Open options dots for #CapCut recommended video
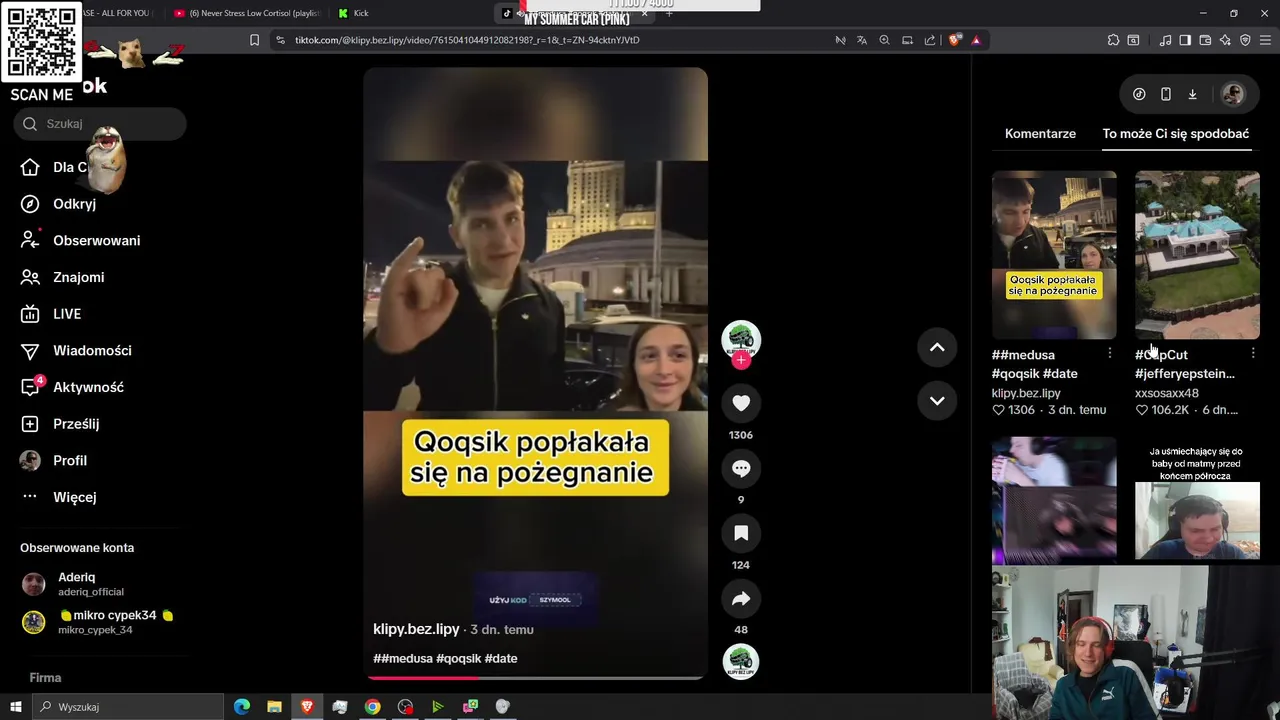The width and height of the screenshot is (1280, 720). point(1252,353)
